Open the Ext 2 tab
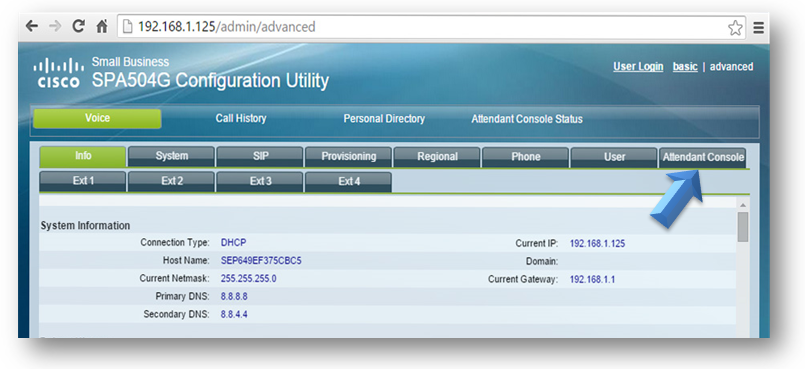The width and height of the screenshot is (805, 369). (171, 182)
